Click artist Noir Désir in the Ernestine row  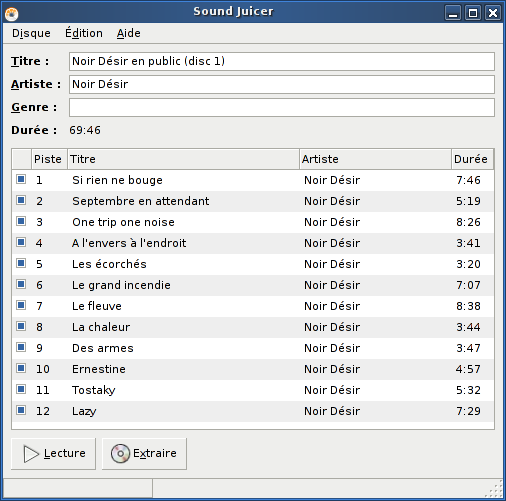(332, 369)
